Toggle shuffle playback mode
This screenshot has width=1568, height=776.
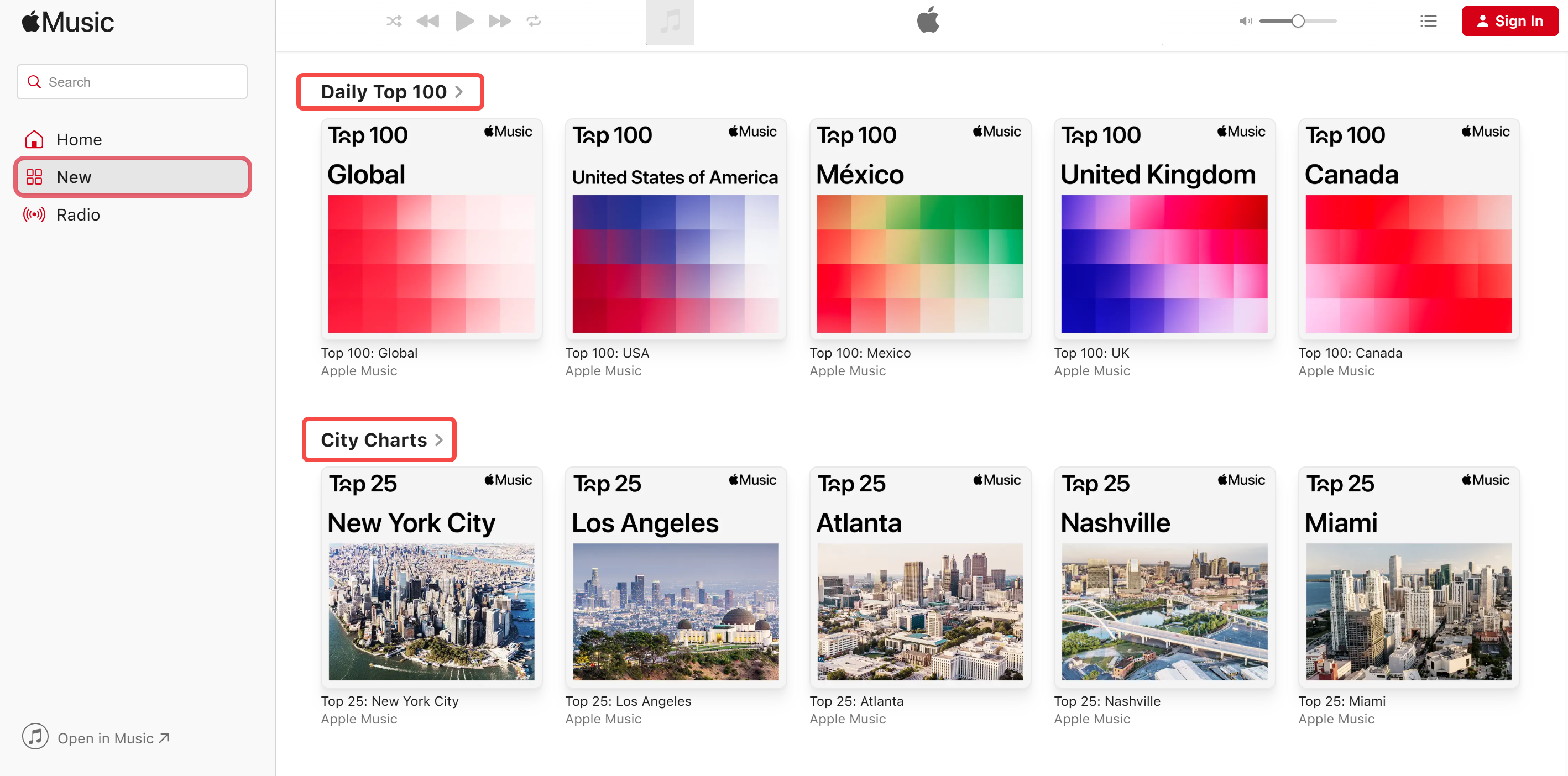coord(394,22)
